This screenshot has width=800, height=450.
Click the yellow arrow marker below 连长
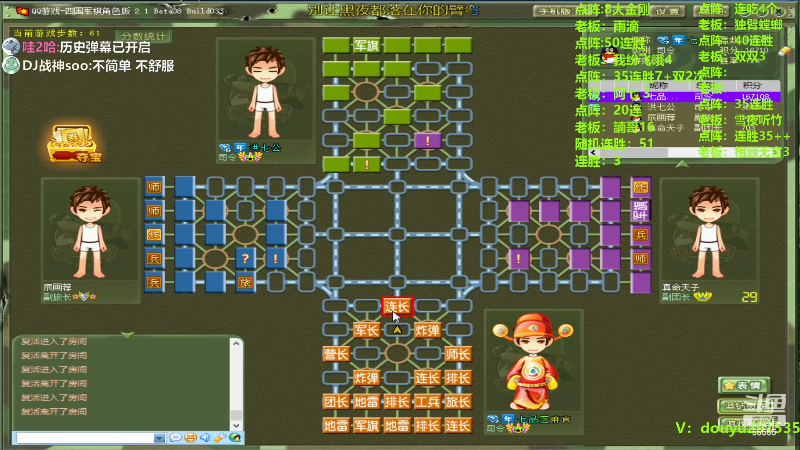(397, 331)
